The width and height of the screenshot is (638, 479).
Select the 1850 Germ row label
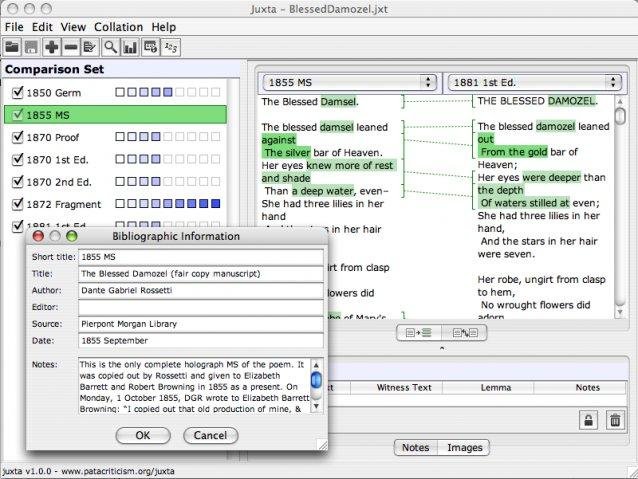coord(54,93)
